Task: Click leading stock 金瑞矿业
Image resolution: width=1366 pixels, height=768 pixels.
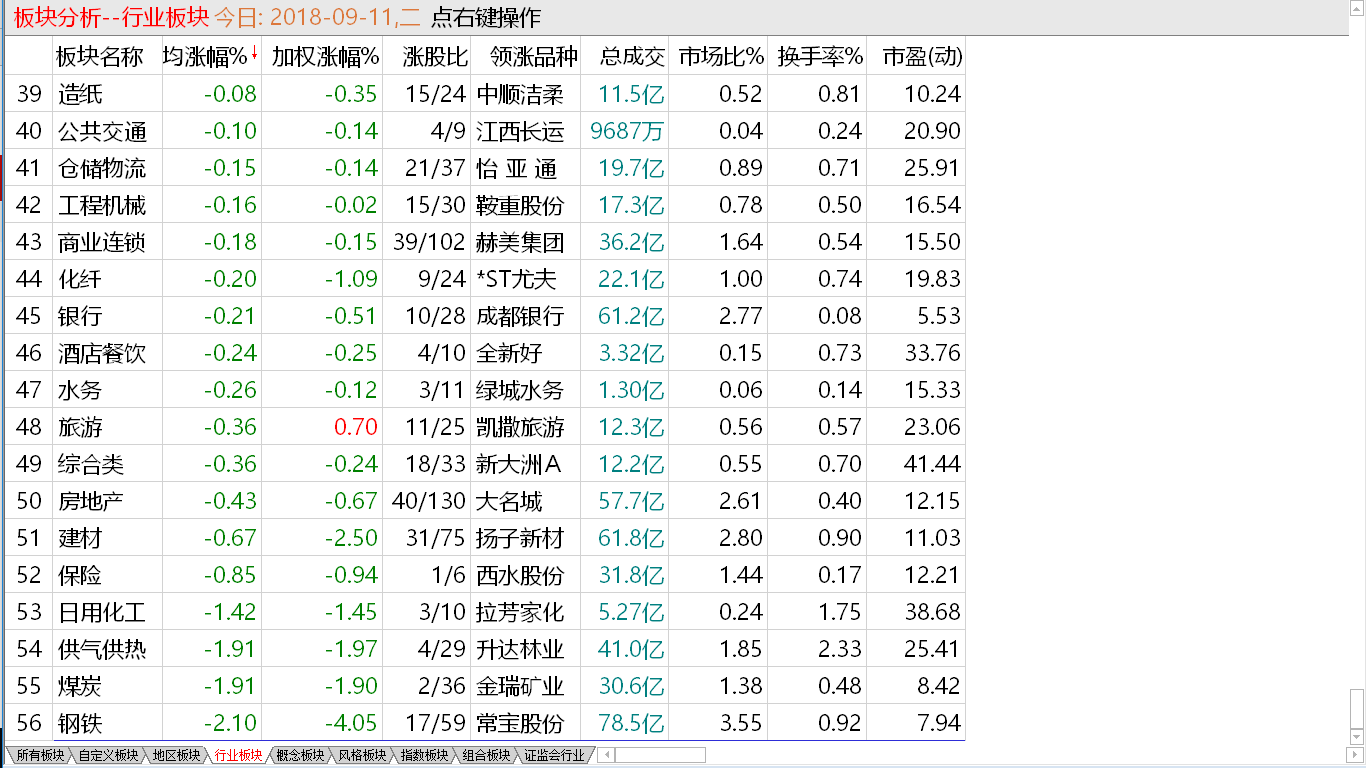Action: tap(520, 686)
